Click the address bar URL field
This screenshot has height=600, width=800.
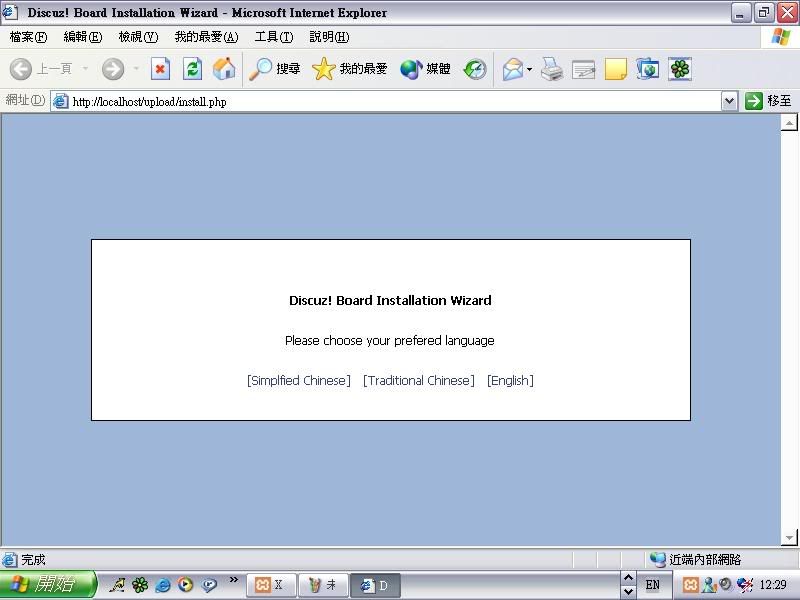pyautogui.click(x=390, y=101)
